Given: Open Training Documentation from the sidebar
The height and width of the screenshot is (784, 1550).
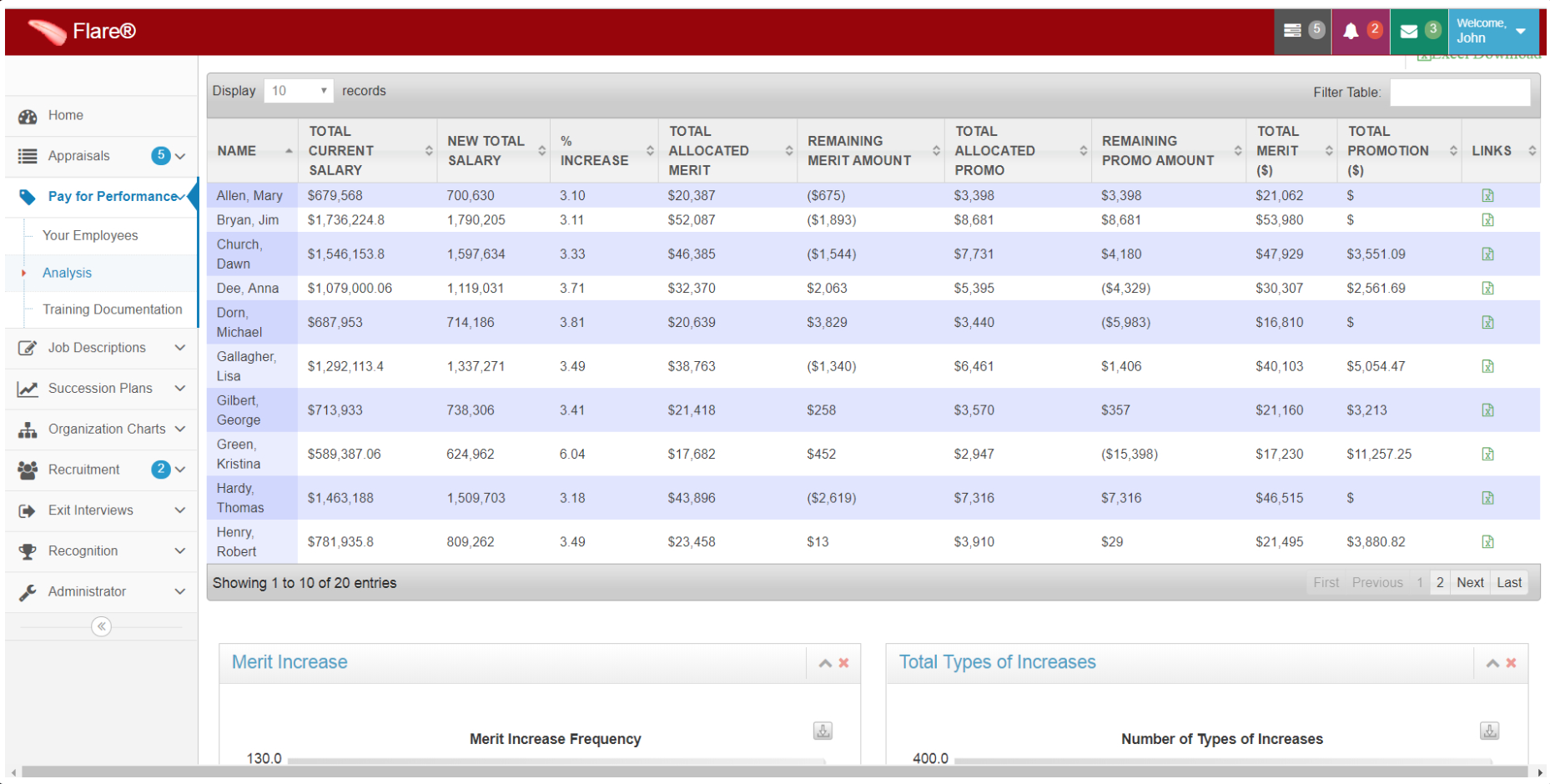Looking at the screenshot, I should 113,309.
